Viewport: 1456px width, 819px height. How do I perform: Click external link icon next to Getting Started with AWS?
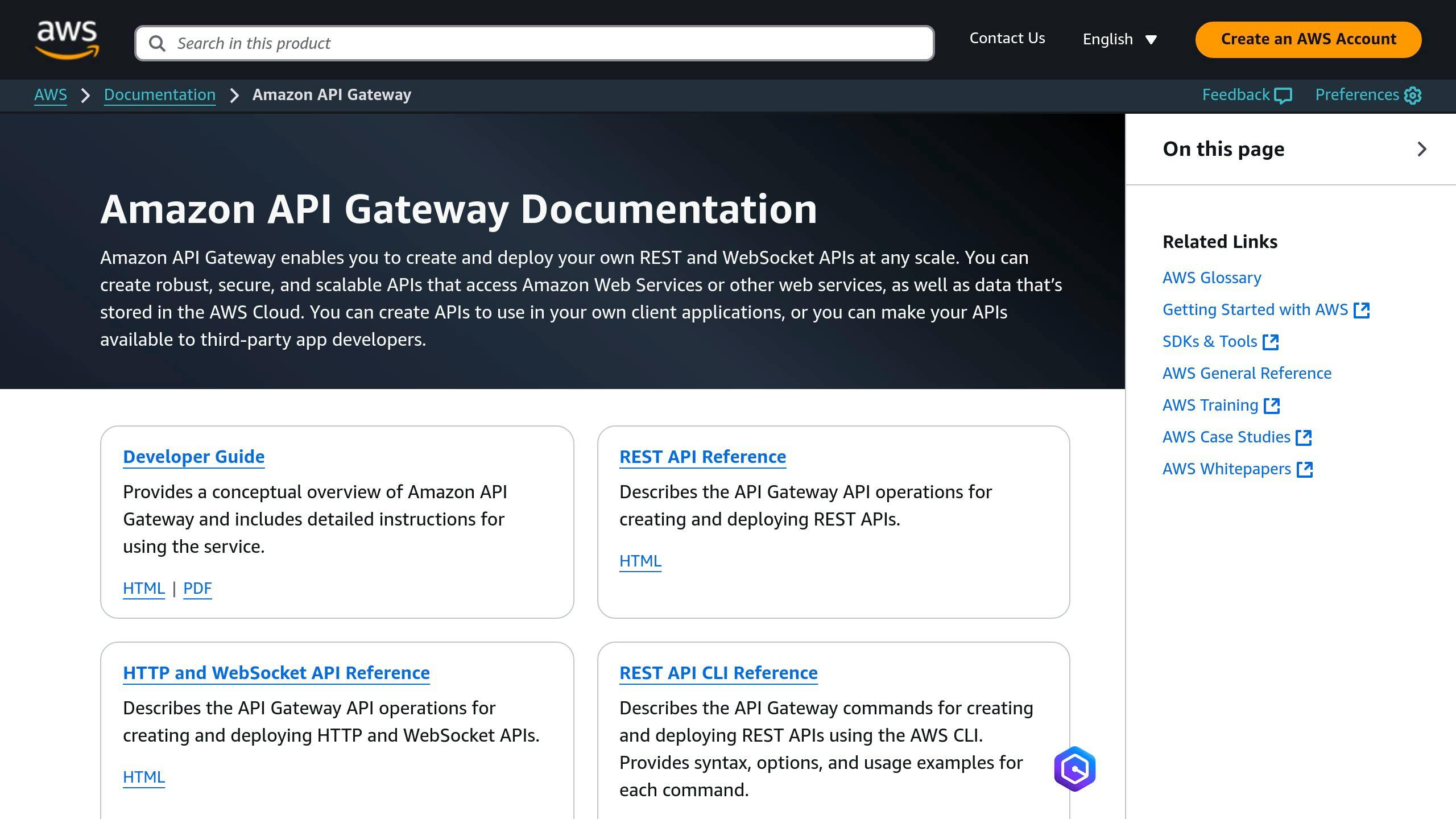1362,310
